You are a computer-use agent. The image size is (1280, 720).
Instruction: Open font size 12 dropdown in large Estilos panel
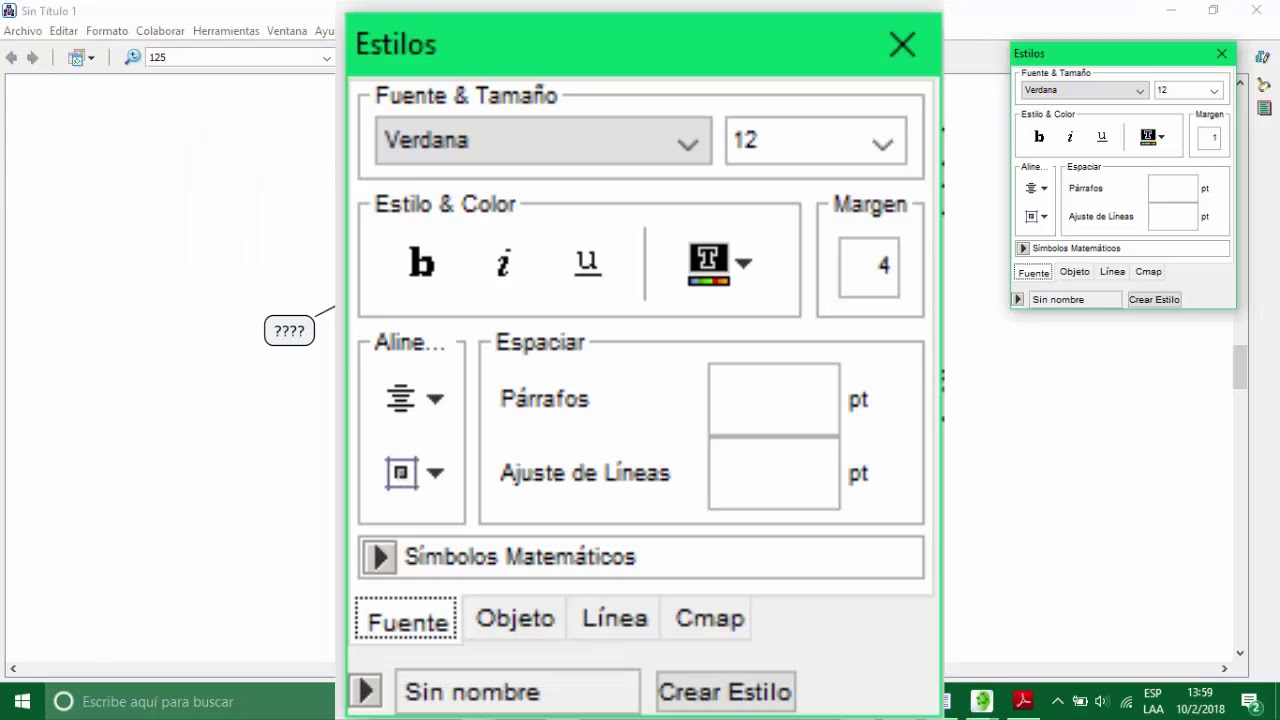pyautogui.click(x=816, y=141)
